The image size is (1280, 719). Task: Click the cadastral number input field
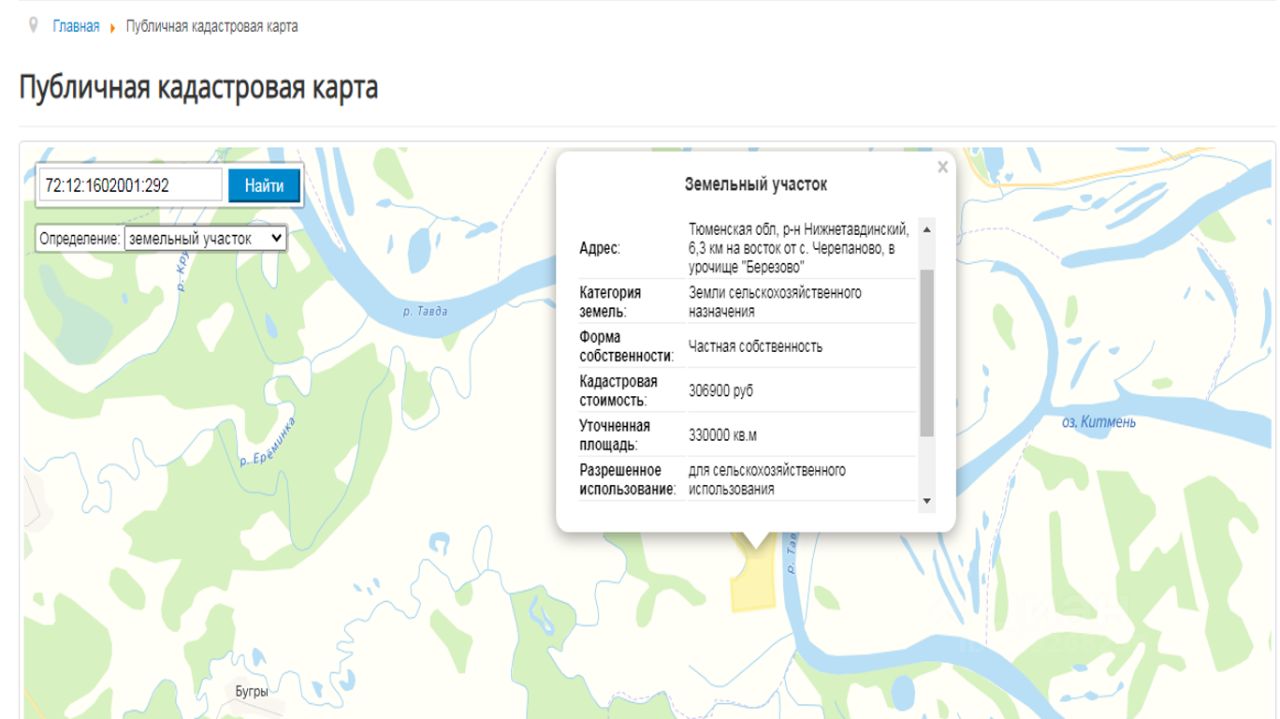click(x=131, y=185)
